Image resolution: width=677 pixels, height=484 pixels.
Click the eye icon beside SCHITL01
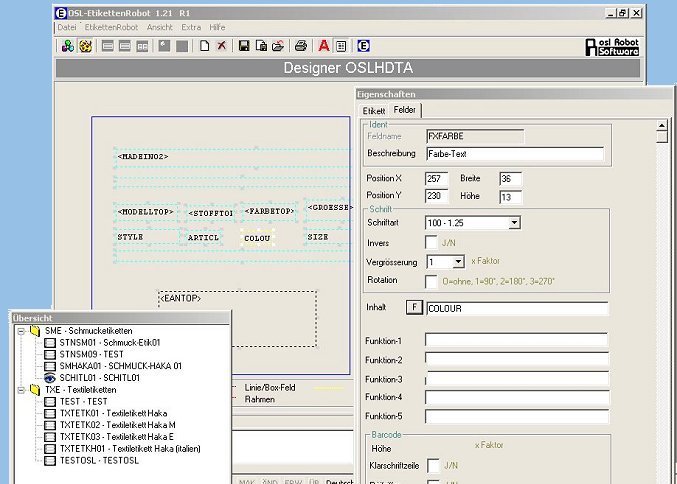50,378
